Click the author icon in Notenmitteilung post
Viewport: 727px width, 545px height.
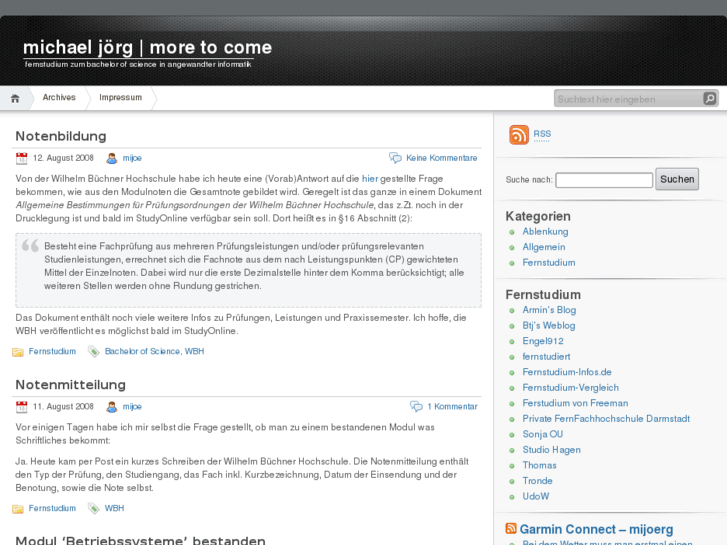point(112,407)
